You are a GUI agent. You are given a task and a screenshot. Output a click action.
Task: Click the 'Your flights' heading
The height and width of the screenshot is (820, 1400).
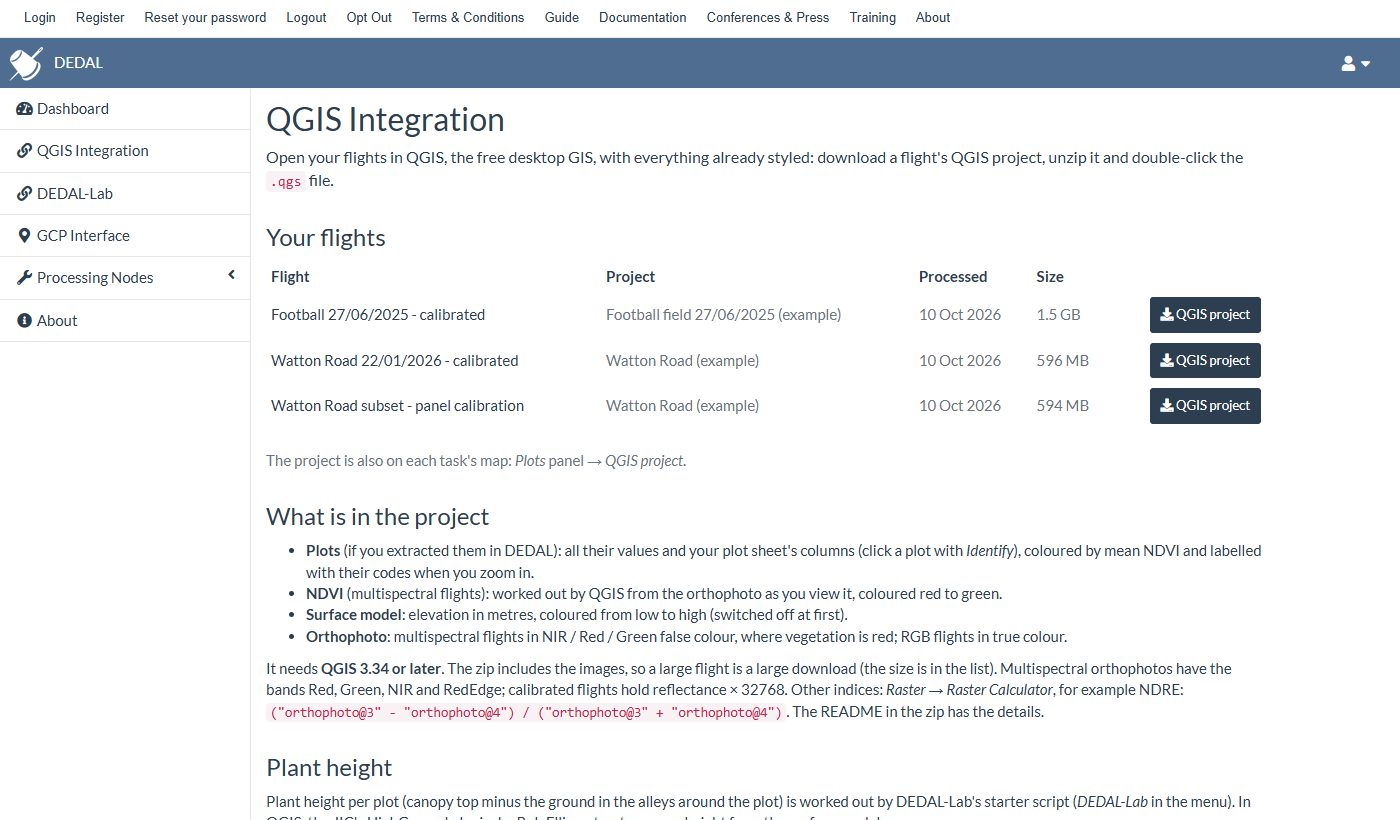click(x=326, y=238)
